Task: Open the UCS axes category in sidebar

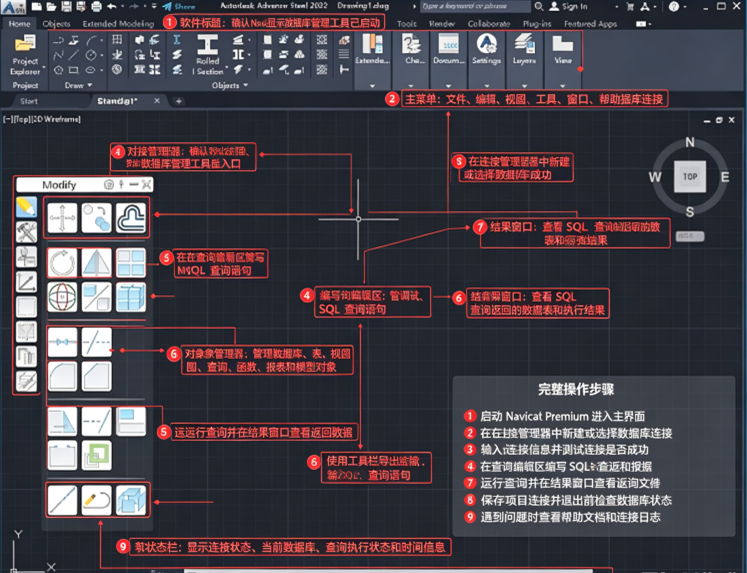Action: (26, 282)
